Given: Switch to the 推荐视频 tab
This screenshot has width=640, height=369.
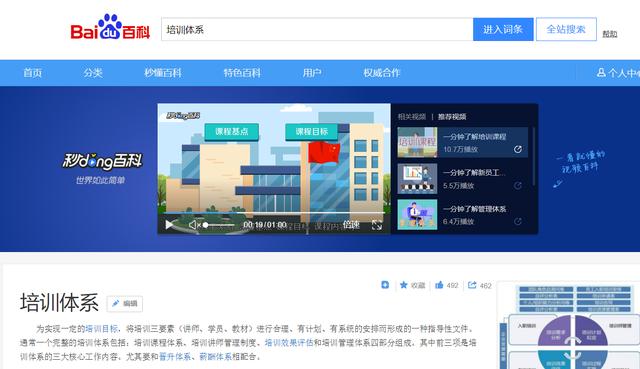Looking at the screenshot, I should [452, 117].
